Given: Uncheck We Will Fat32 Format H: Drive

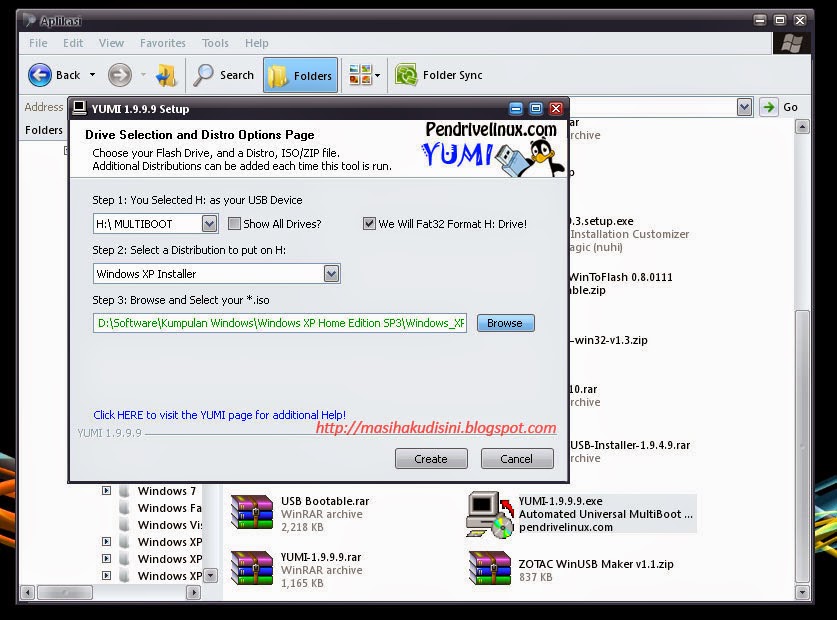Looking at the screenshot, I should coord(369,223).
